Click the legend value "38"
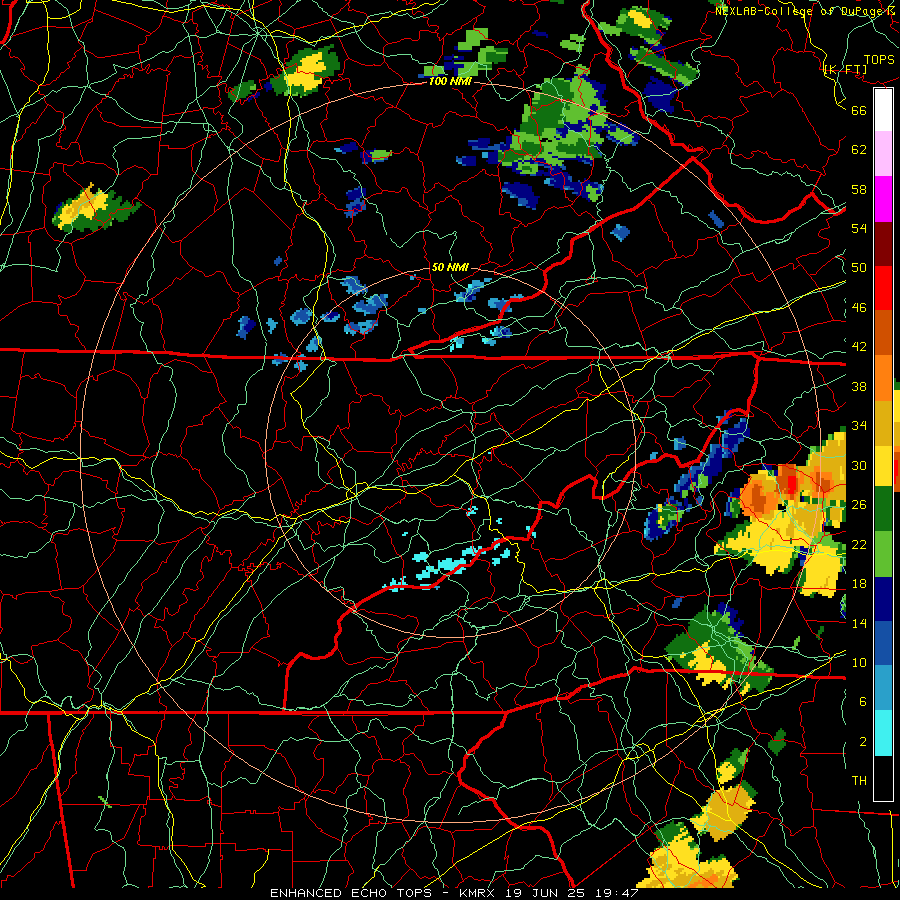900x900 pixels. point(859,386)
